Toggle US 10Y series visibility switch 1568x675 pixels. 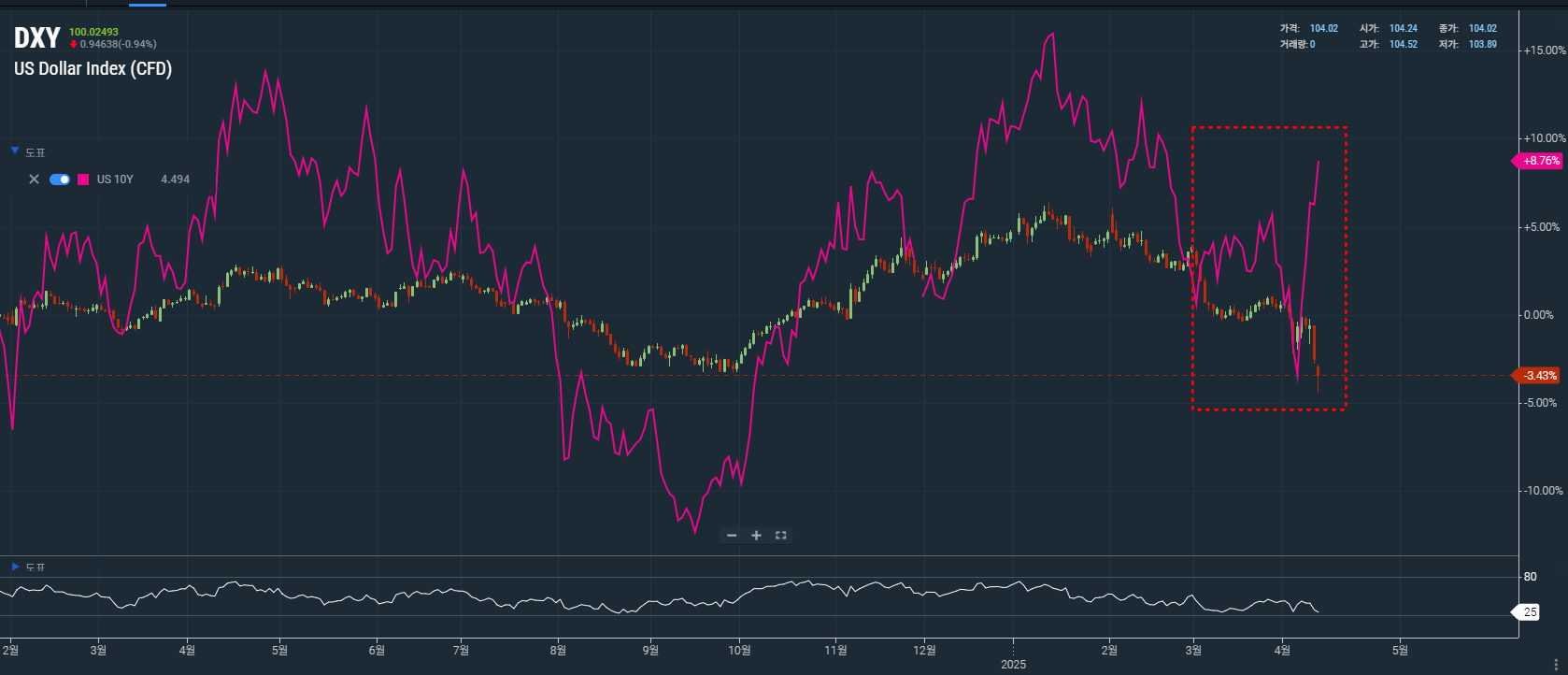(60, 180)
